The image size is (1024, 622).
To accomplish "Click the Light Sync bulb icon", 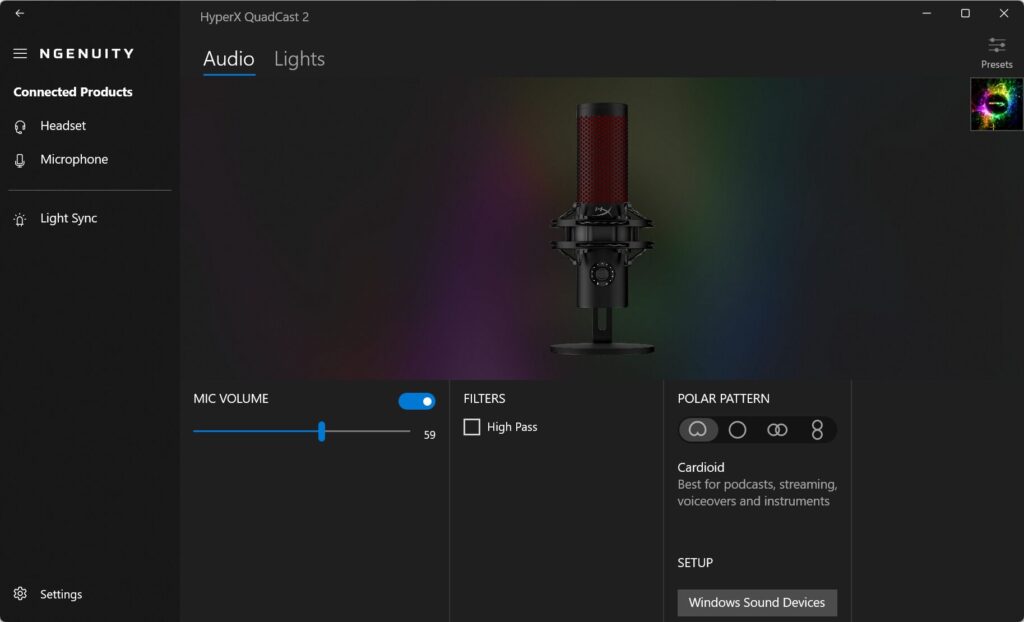I will (x=20, y=220).
